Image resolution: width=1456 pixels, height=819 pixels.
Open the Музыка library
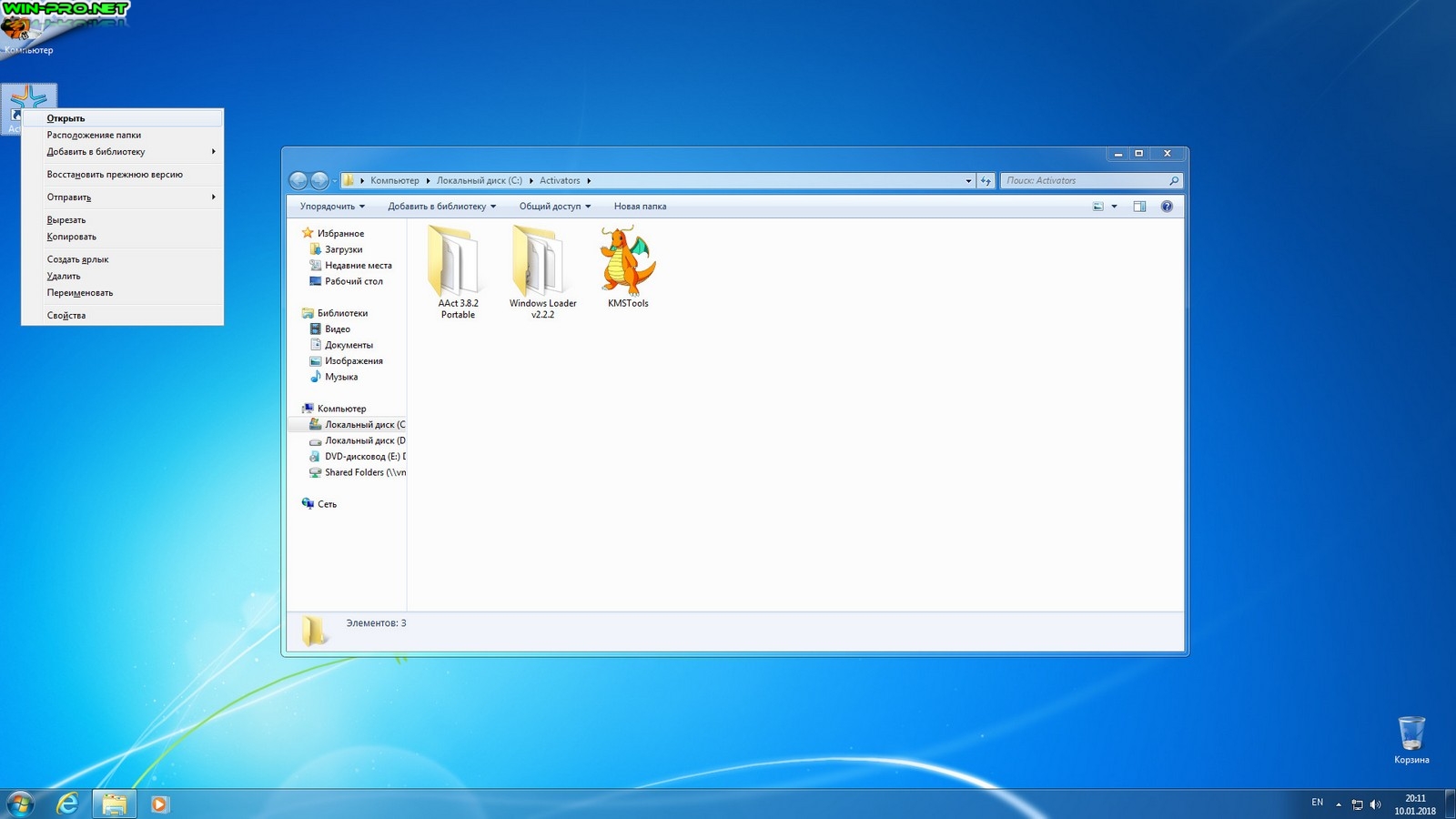coord(340,377)
